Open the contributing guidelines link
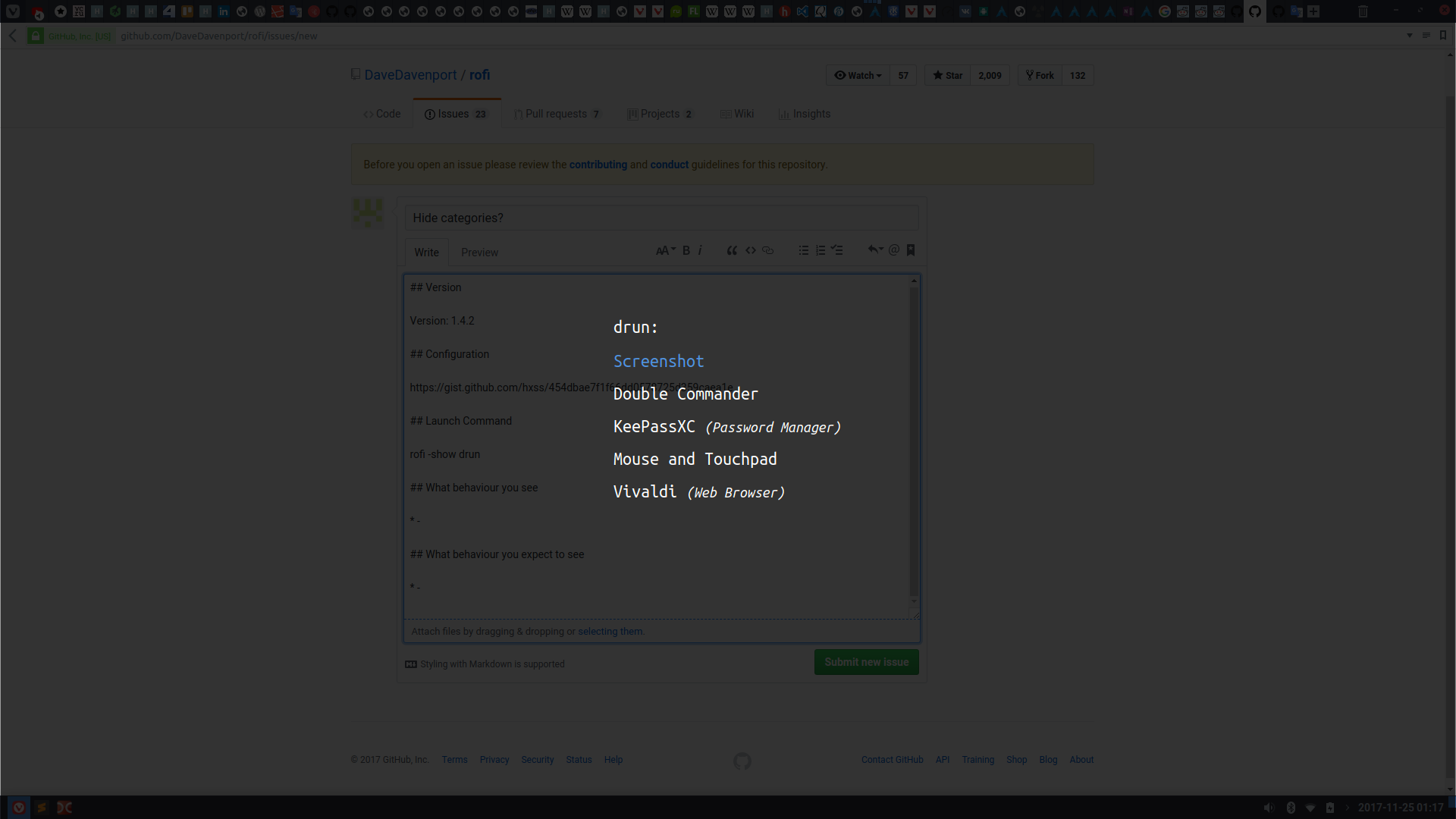The width and height of the screenshot is (1456, 819). (x=598, y=164)
